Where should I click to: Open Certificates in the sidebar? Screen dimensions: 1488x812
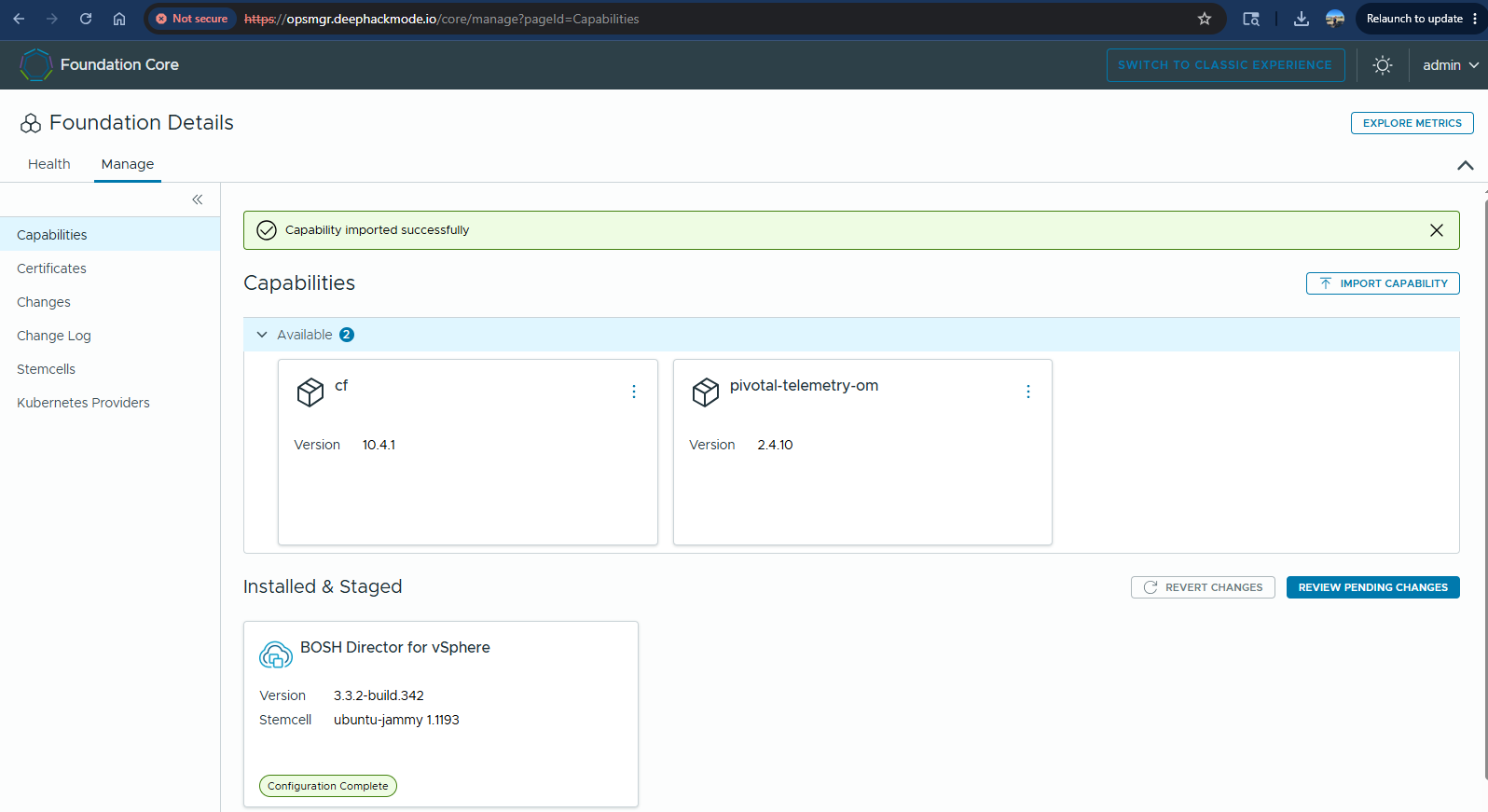click(110, 268)
